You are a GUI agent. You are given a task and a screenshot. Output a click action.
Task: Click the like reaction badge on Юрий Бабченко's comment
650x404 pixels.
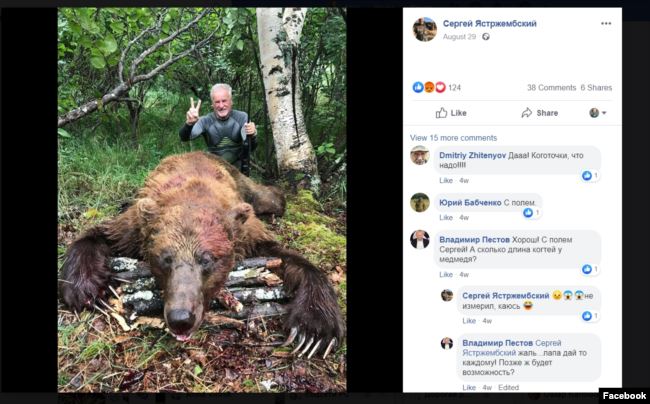530,213
